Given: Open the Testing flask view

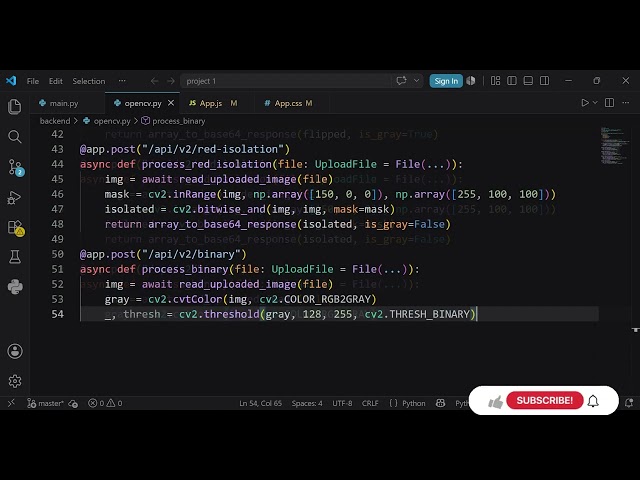Looking at the screenshot, I should [15, 257].
